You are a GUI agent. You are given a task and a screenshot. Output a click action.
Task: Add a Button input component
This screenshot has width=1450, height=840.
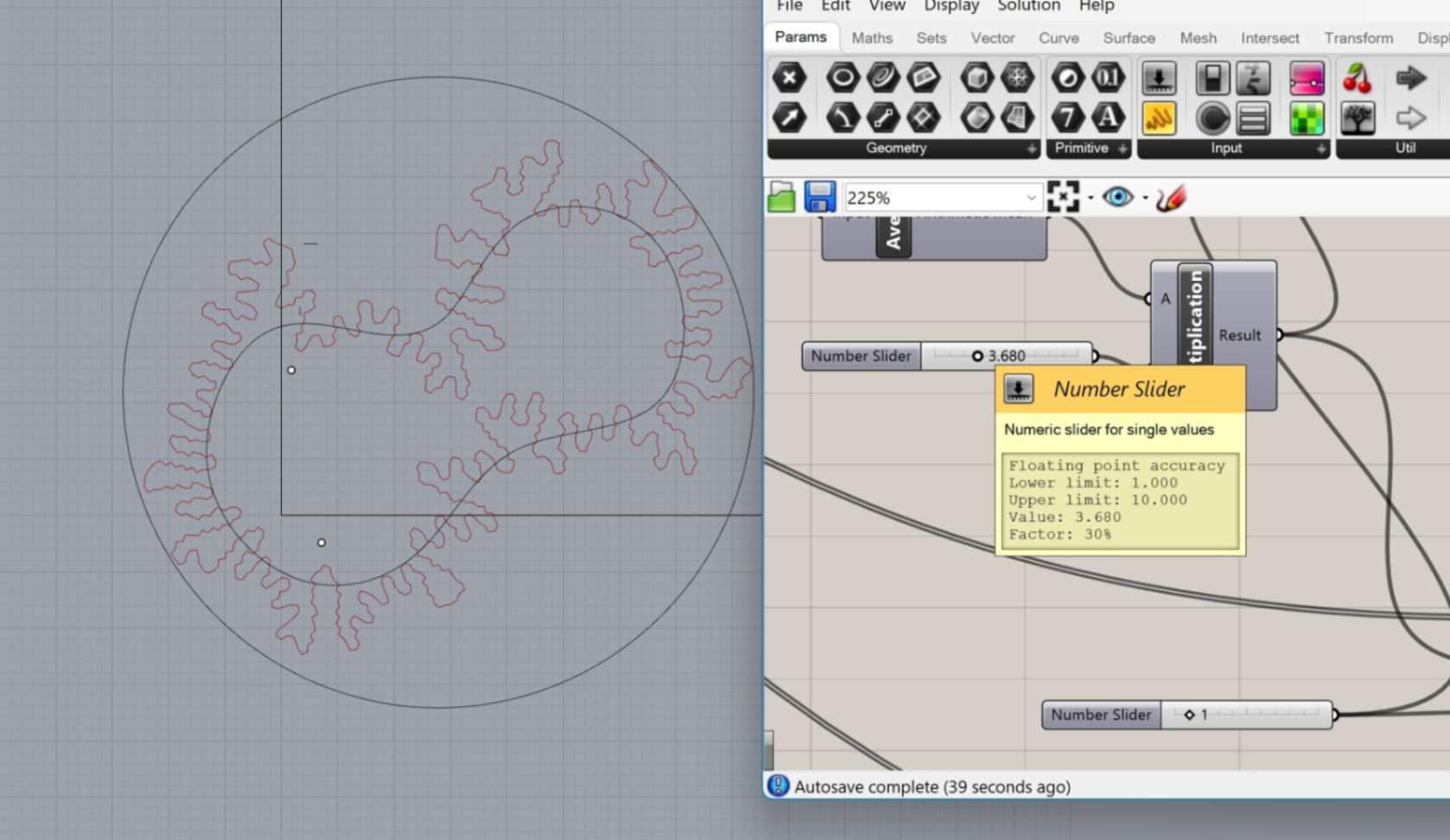(x=1212, y=118)
